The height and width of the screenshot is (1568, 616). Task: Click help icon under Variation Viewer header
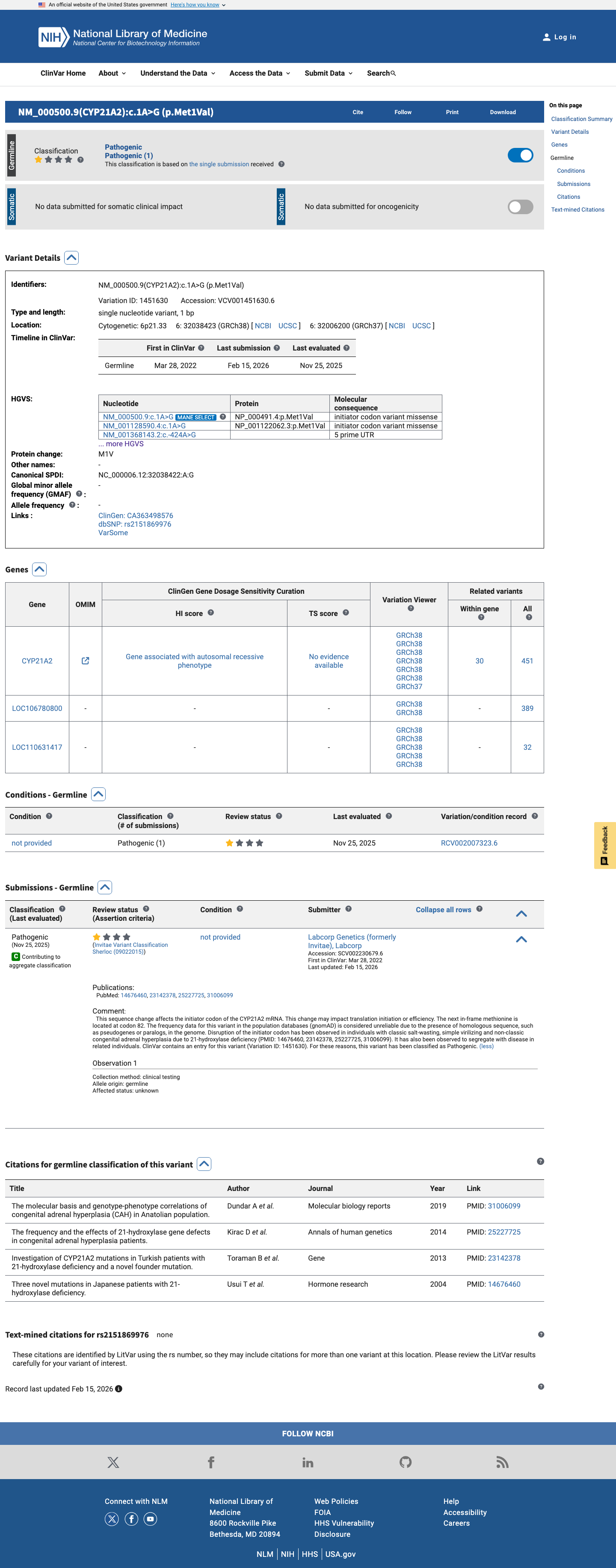[411, 609]
